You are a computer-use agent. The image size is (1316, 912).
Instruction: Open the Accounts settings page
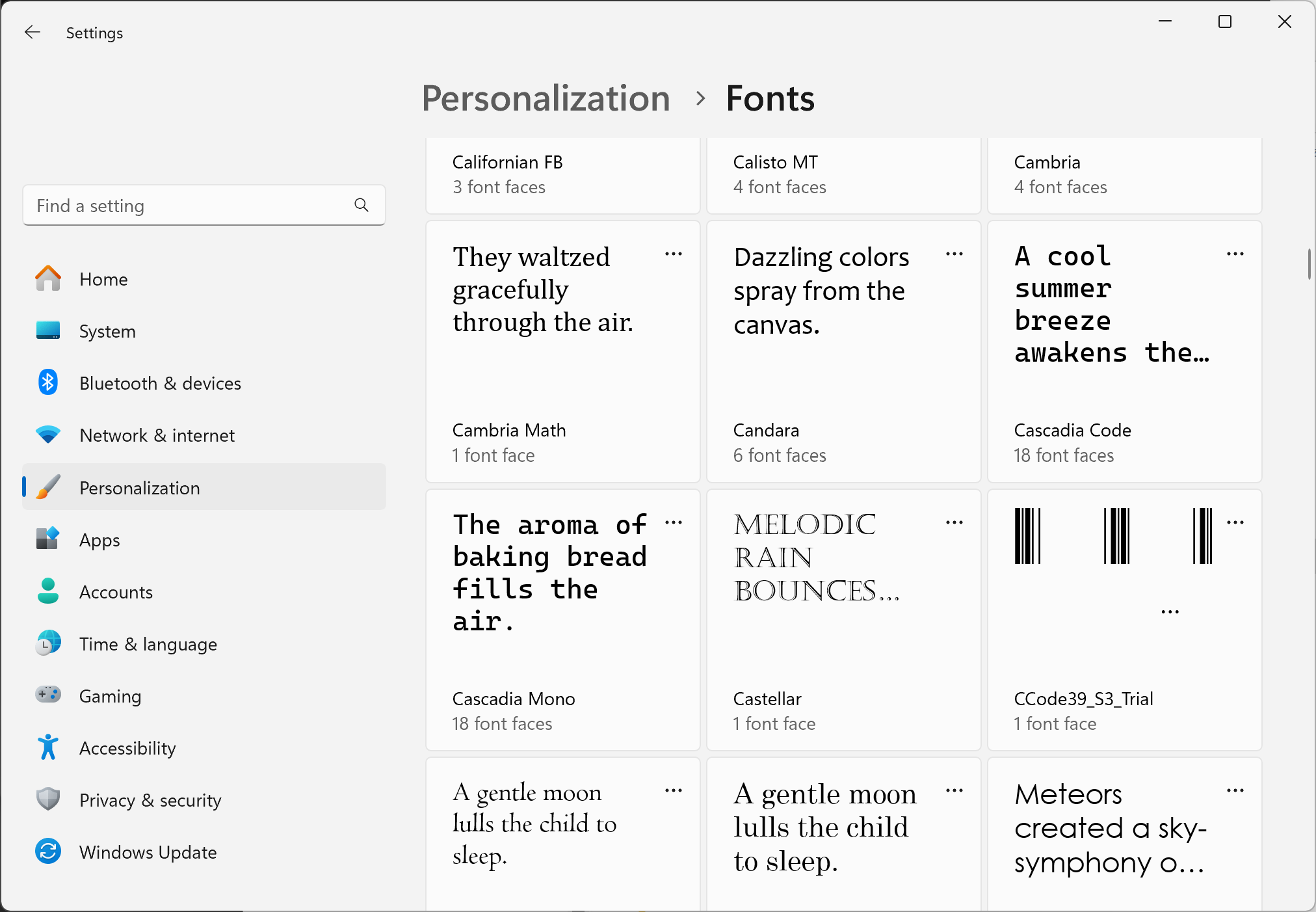204,592
